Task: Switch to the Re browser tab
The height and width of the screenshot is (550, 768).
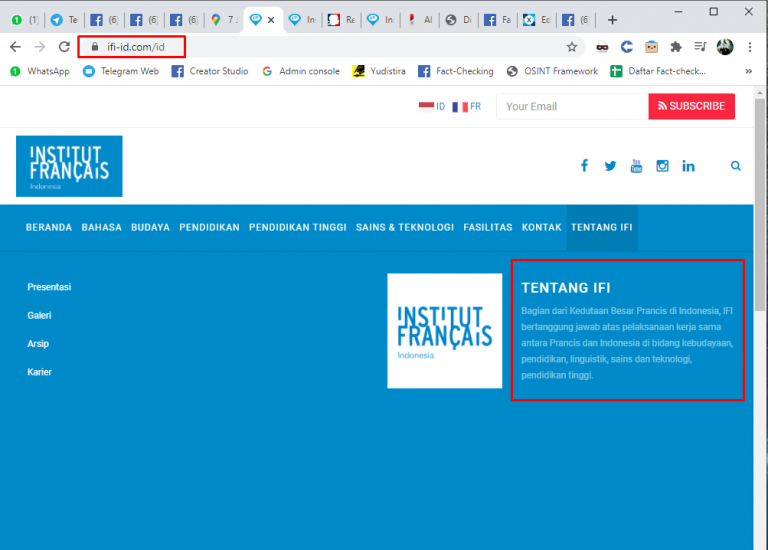Action: click(341, 20)
